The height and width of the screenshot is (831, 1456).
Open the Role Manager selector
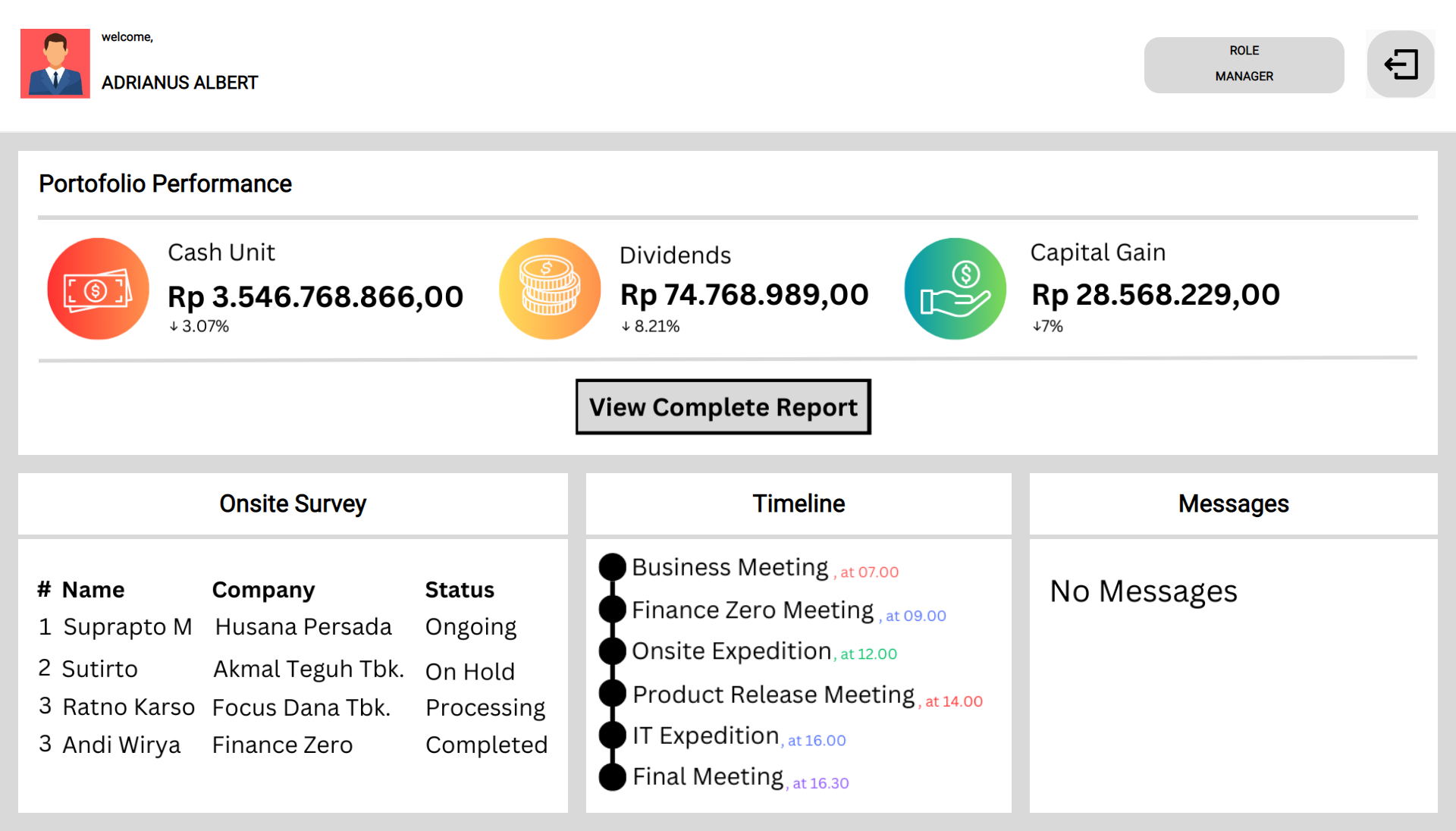coord(1243,64)
